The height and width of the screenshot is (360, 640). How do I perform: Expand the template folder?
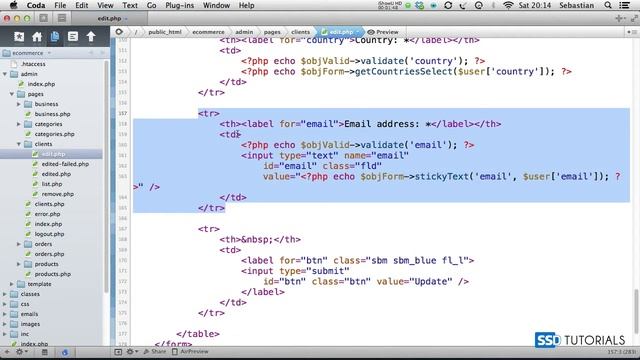[12, 284]
